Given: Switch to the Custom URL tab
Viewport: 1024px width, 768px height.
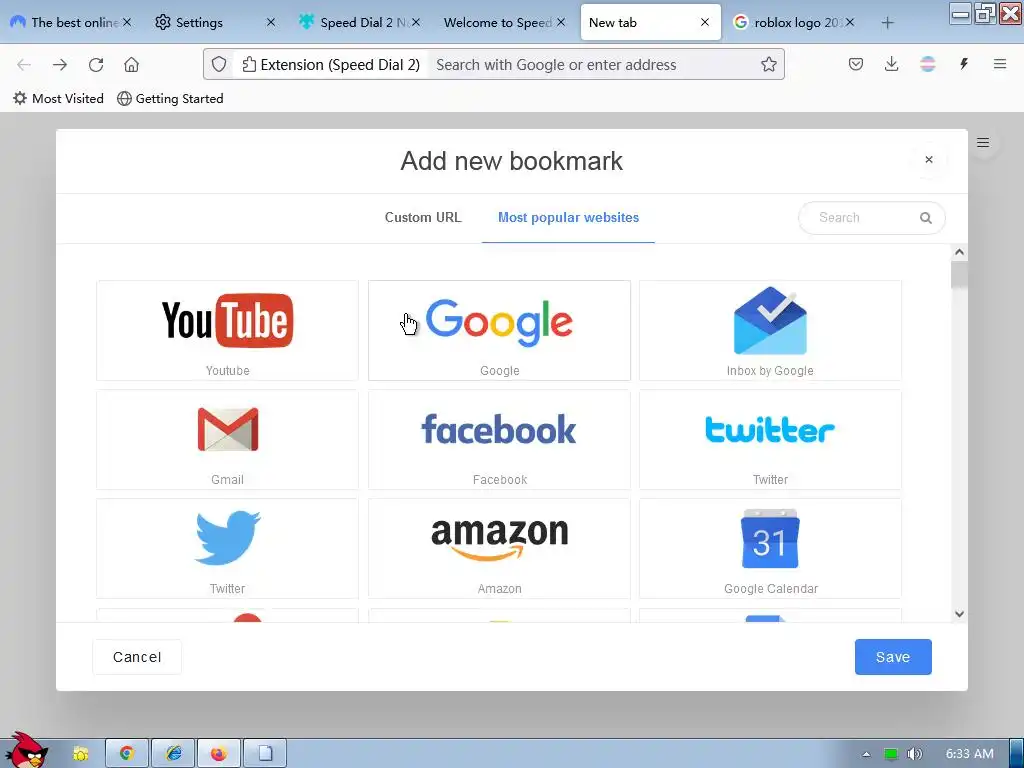Looking at the screenshot, I should [x=423, y=217].
